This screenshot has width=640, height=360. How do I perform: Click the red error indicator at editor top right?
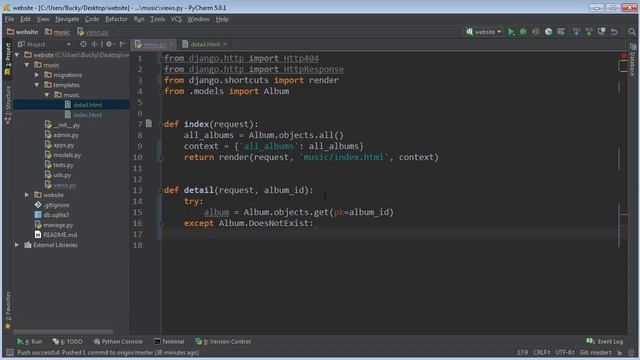point(624,56)
